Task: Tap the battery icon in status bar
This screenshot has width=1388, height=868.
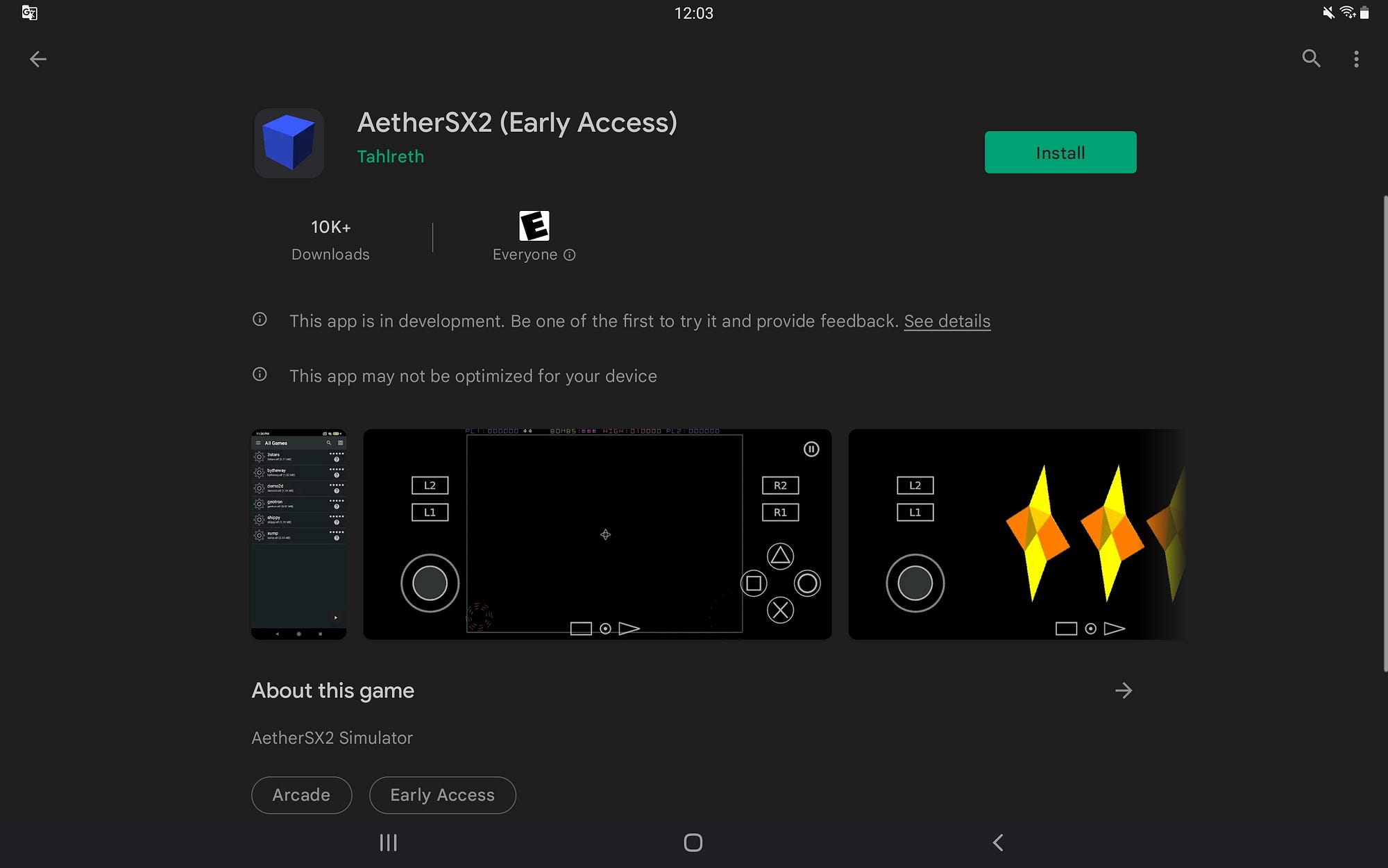Action: 1363,13
